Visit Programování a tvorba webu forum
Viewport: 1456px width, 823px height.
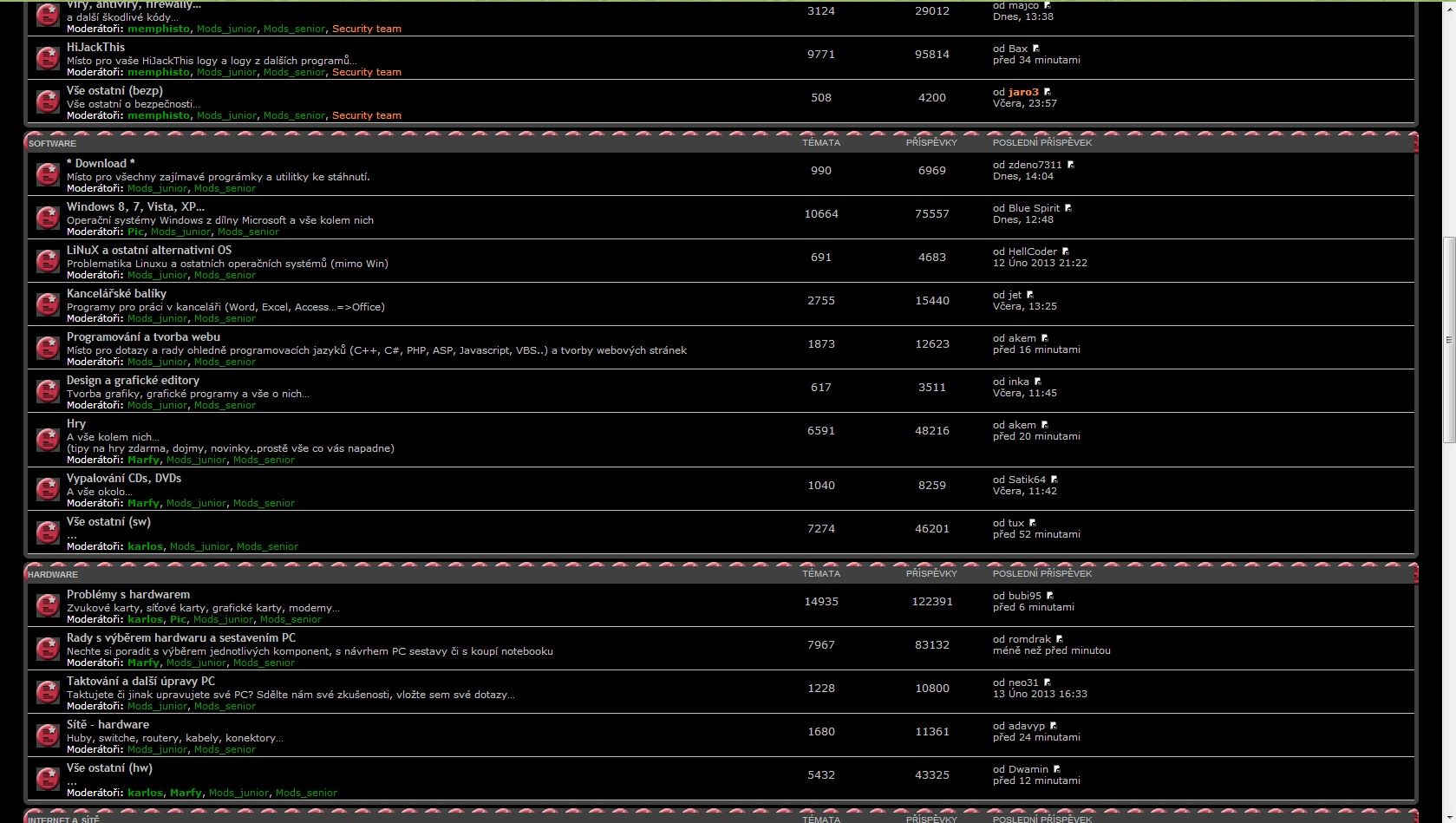coord(143,336)
